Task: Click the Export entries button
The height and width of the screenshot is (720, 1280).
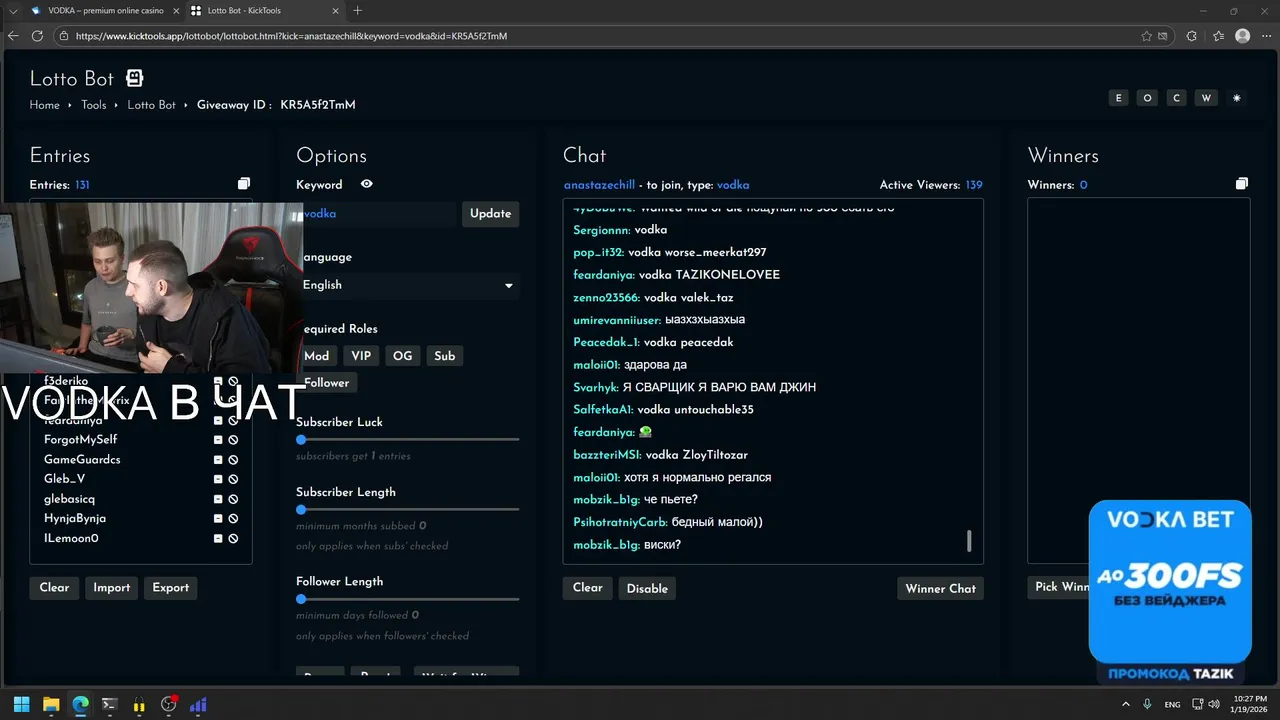Action: (170, 588)
